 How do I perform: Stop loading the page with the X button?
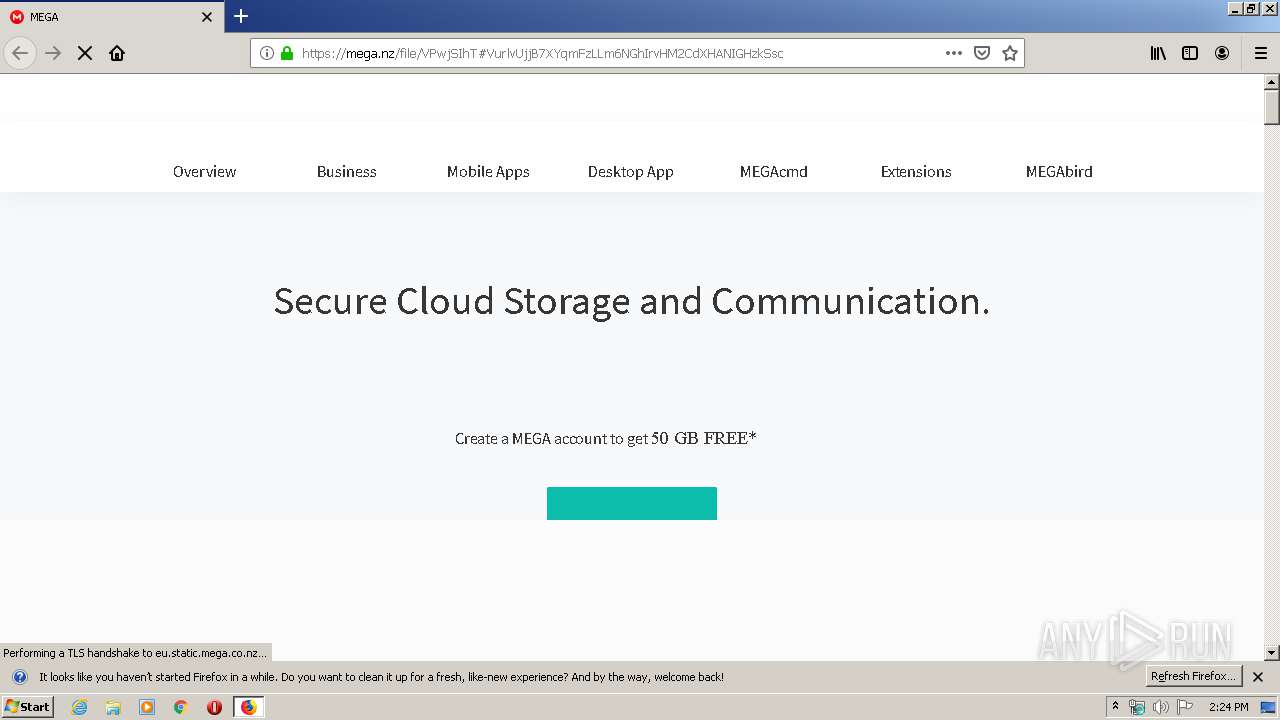click(85, 53)
